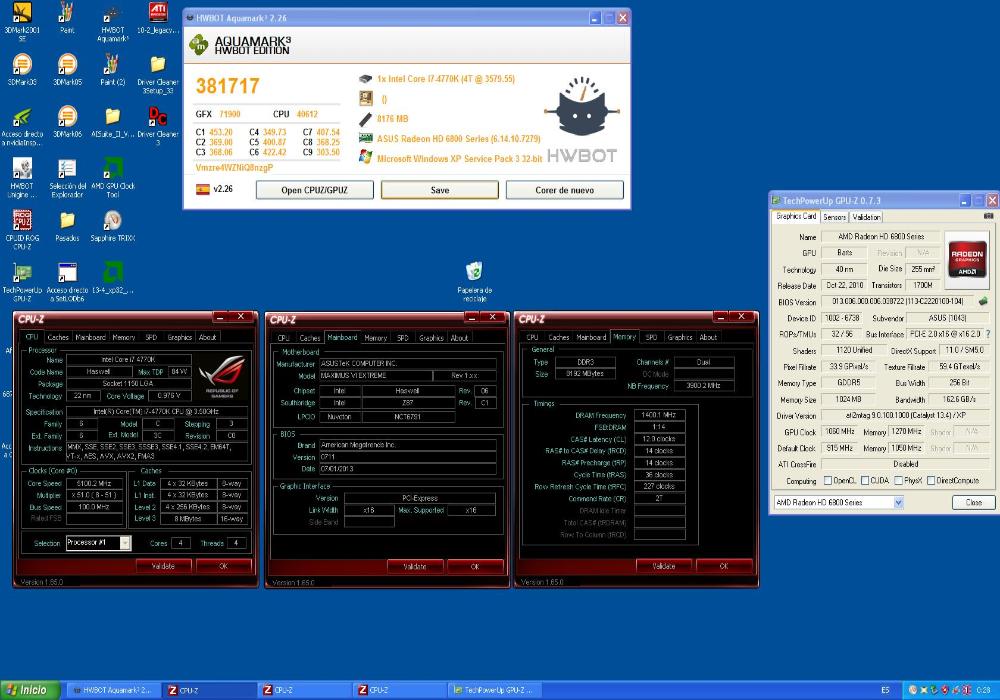Click OK in the Memory tab CPU-Z window
The height and width of the screenshot is (700, 1000).
click(x=723, y=566)
